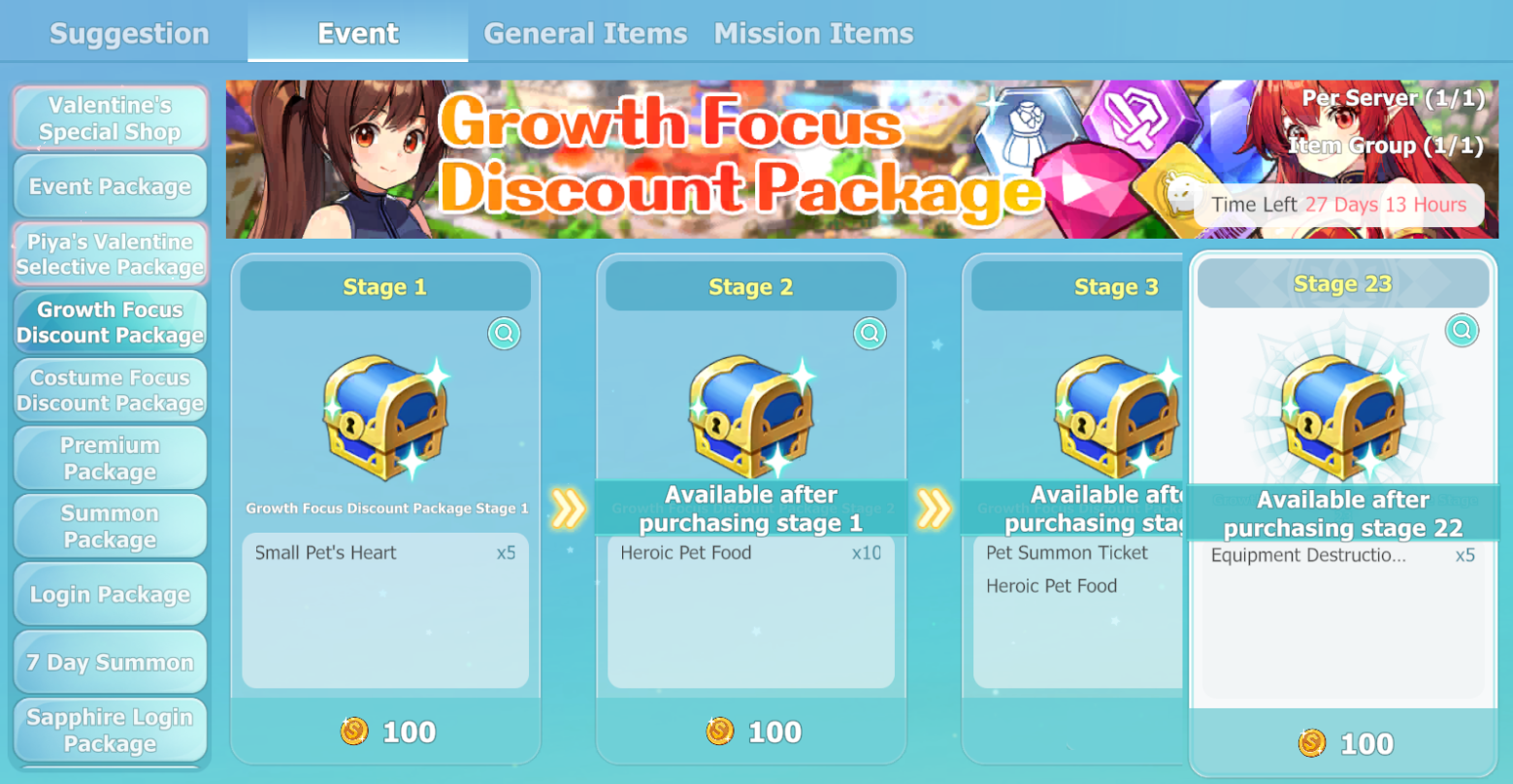Viewport: 1513px width, 784px height.
Task: Switch to the Suggestion tab
Action: coord(129,34)
